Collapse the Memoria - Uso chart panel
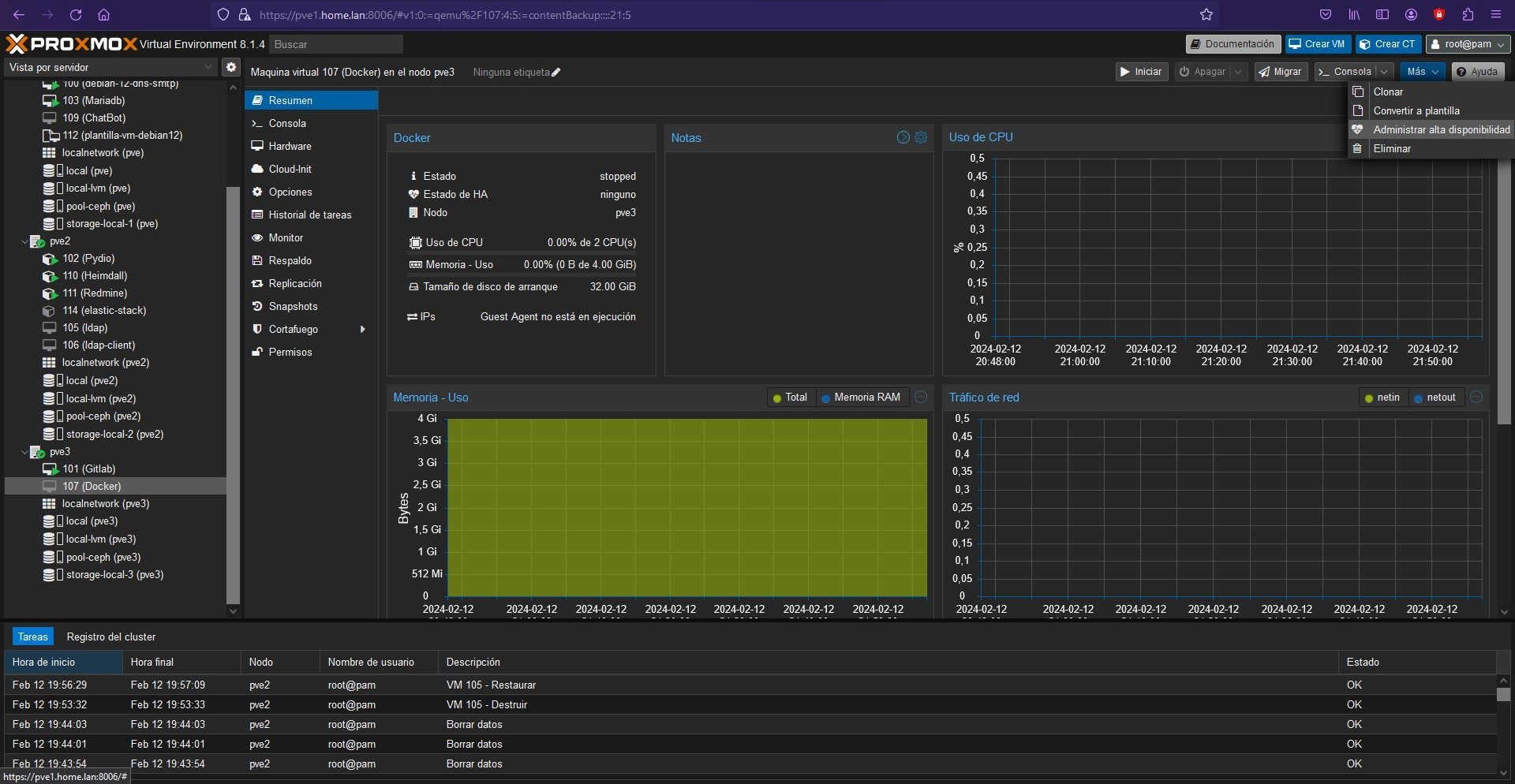Viewport: 1515px width, 784px height. (x=921, y=398)
